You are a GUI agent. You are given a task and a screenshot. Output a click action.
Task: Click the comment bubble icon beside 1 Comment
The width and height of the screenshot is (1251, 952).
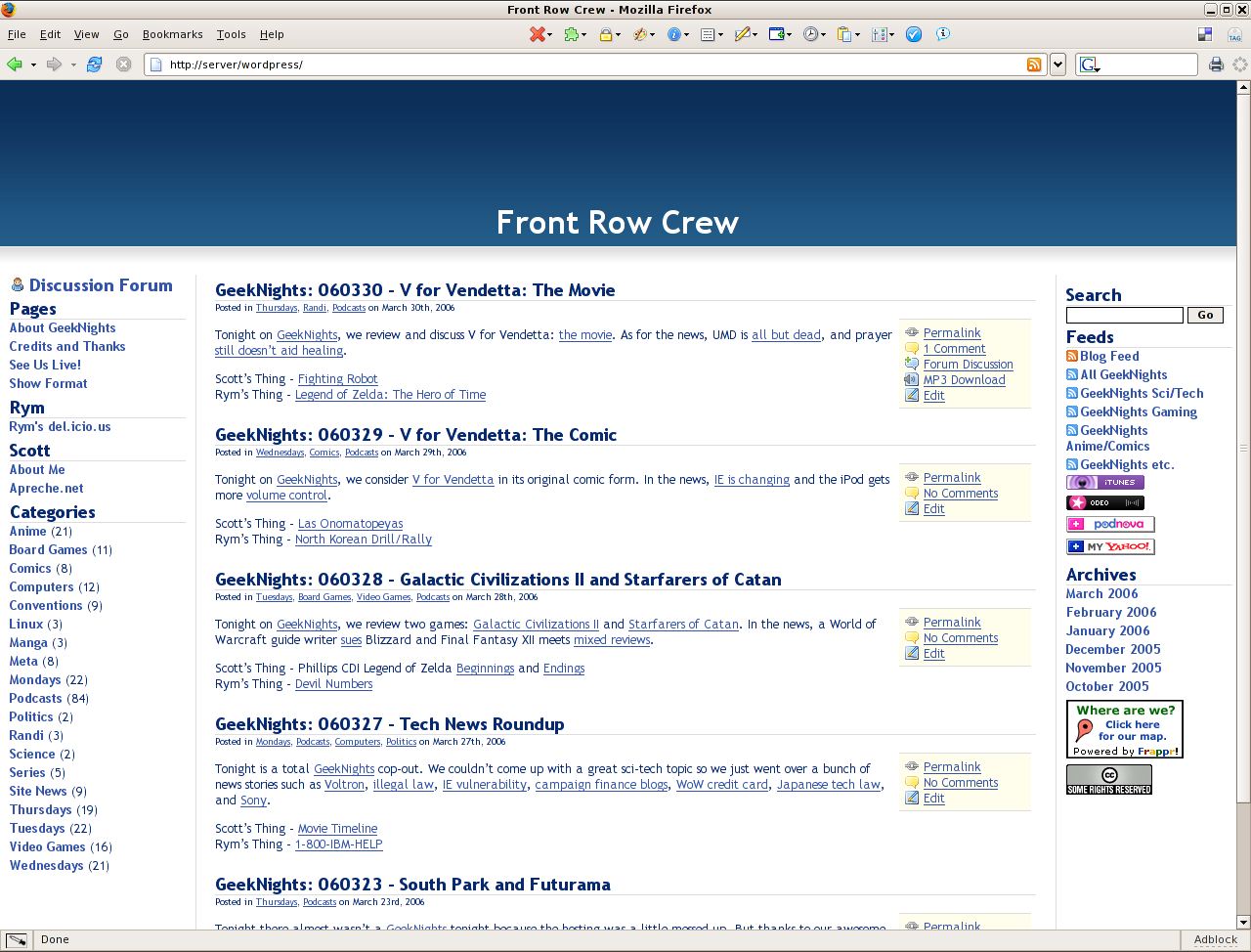tap(912, 348)
